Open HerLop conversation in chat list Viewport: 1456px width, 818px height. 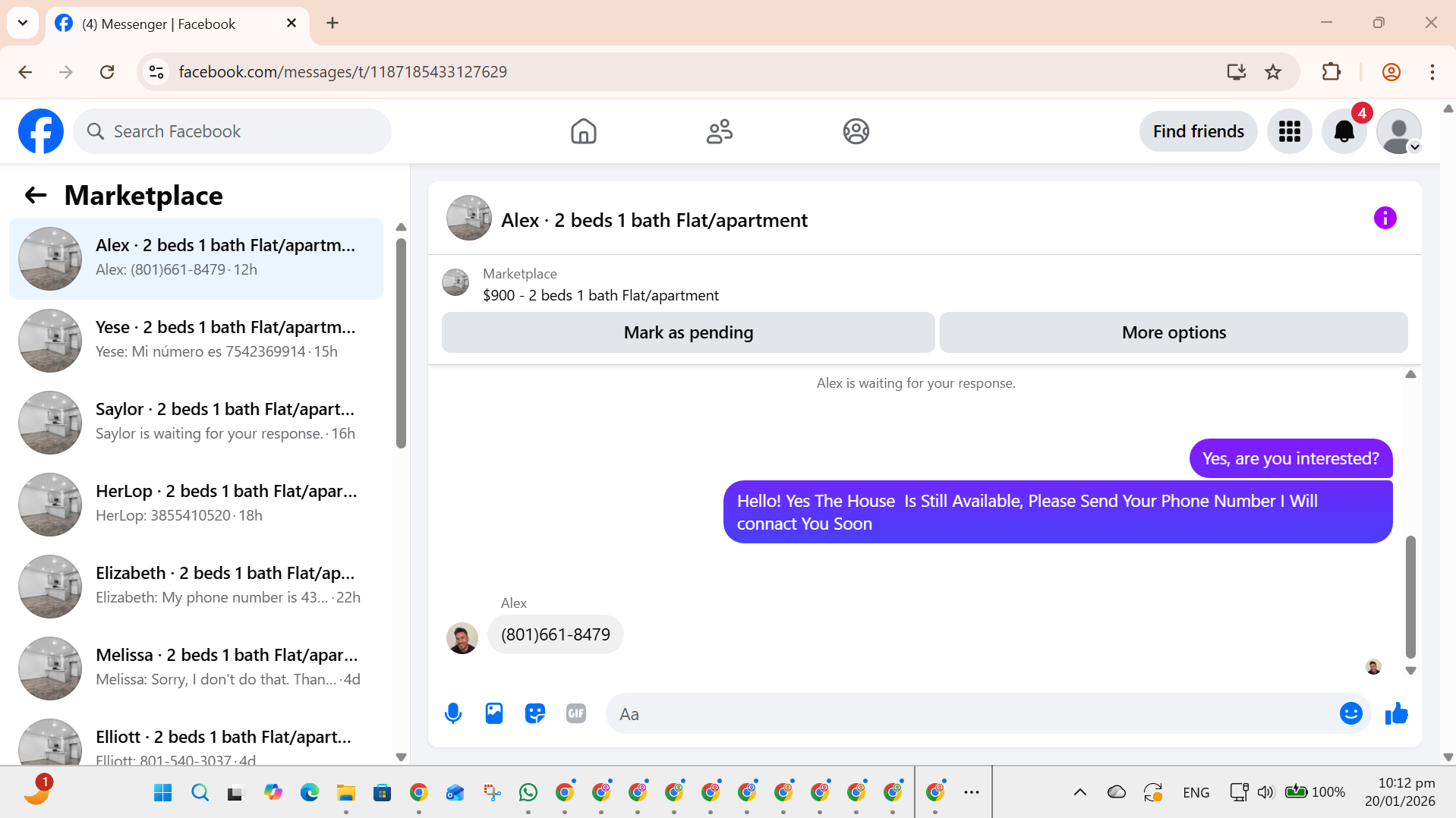pyautogui.click(x=196, y=505)
